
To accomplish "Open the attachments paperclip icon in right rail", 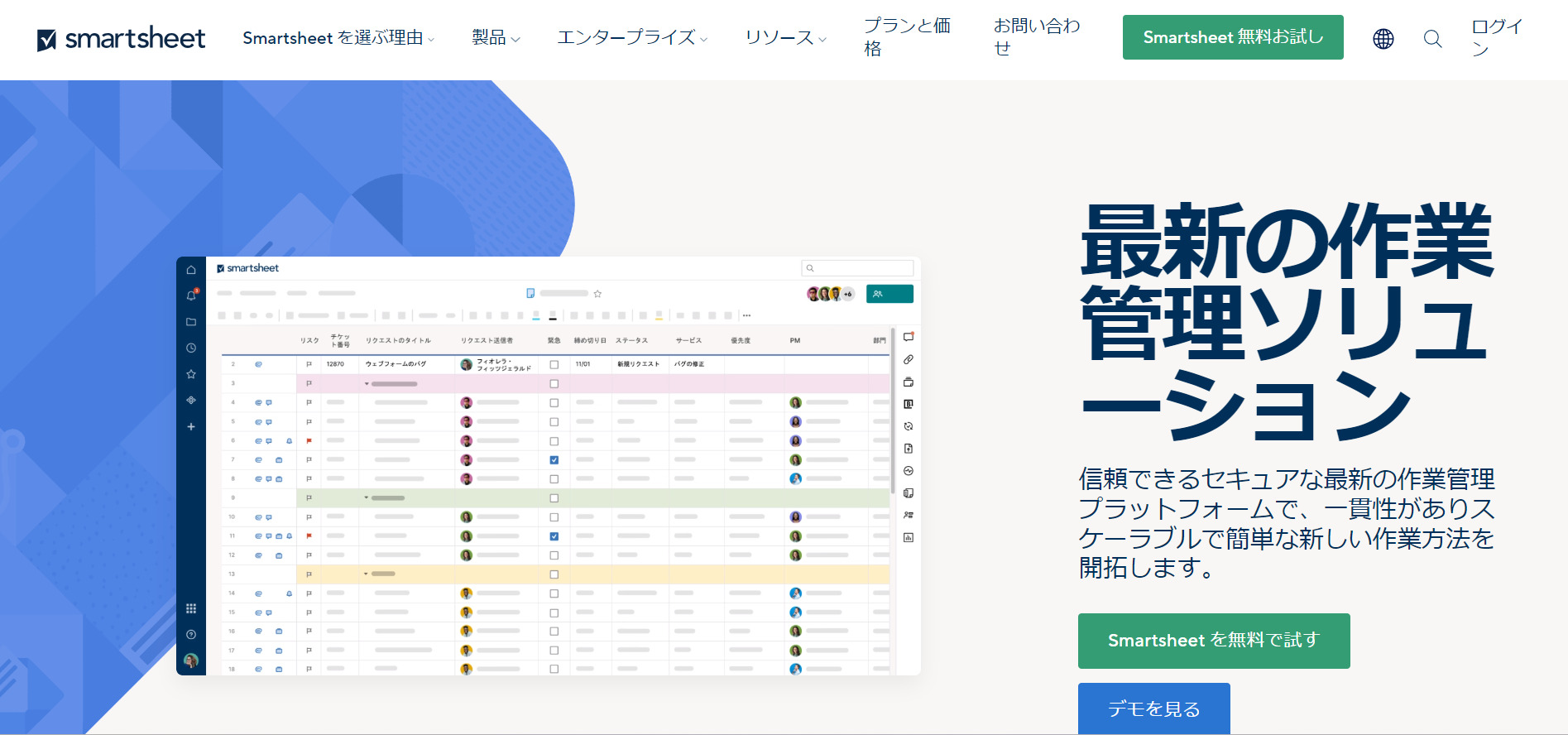I will [x=909, y=359].
